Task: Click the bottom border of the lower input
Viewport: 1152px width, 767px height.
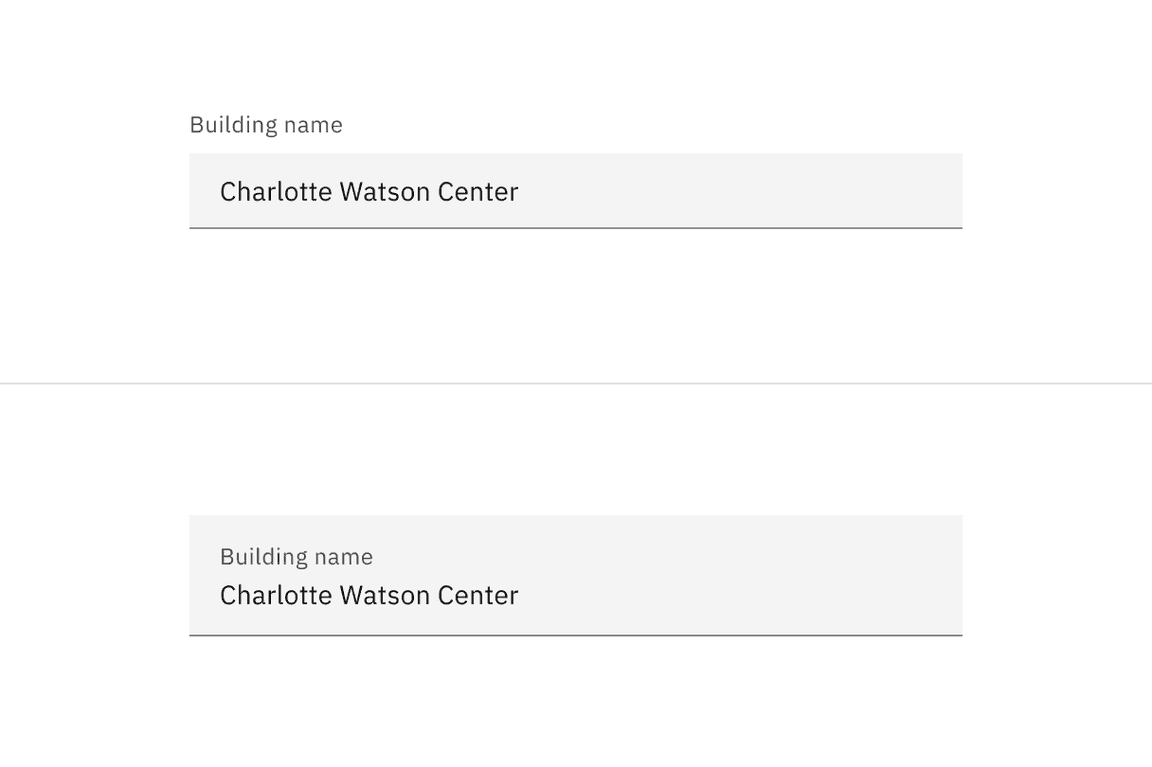Action: point(575,635)
